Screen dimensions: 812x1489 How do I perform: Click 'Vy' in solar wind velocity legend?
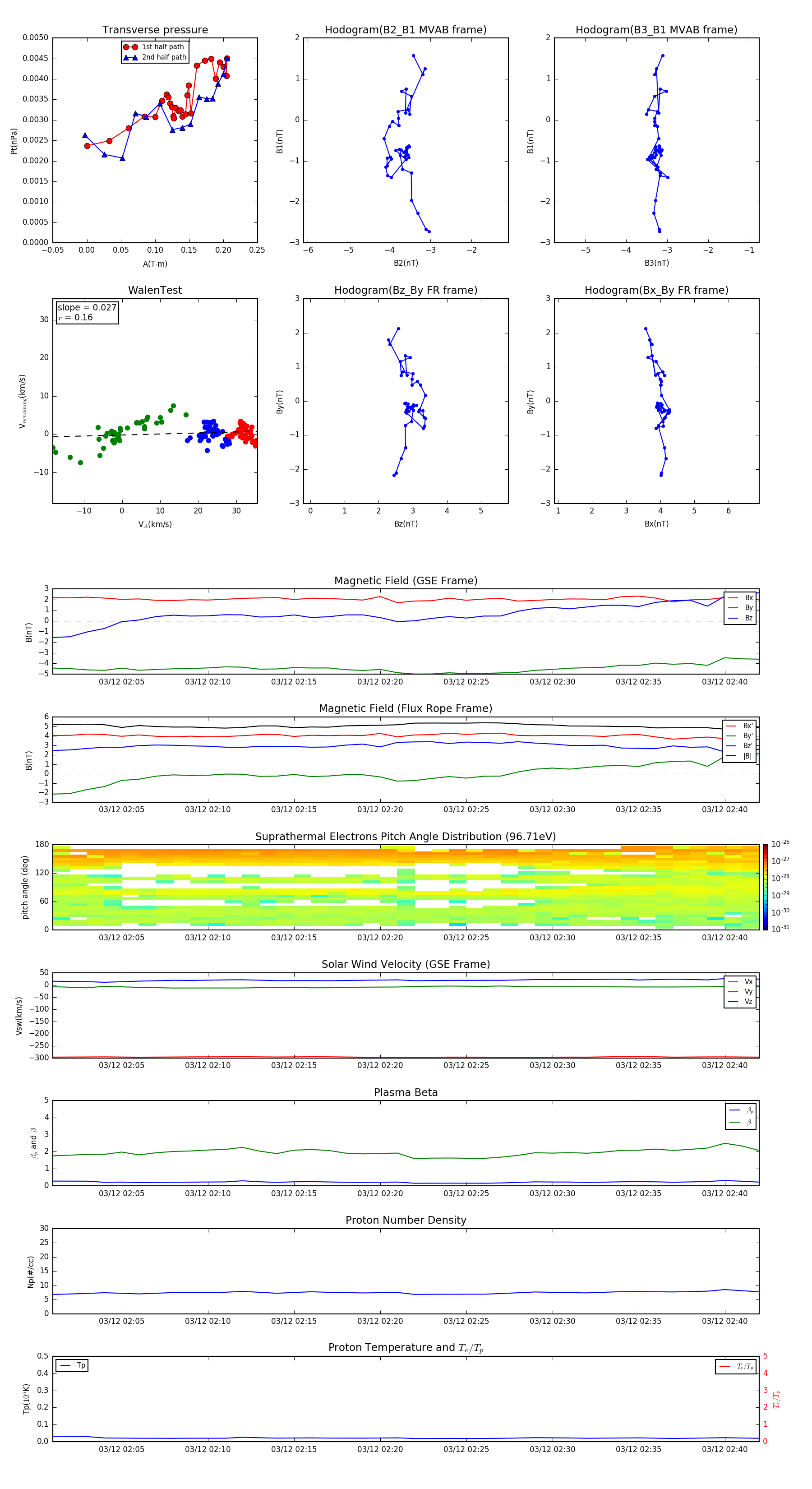tap(740, 992)
